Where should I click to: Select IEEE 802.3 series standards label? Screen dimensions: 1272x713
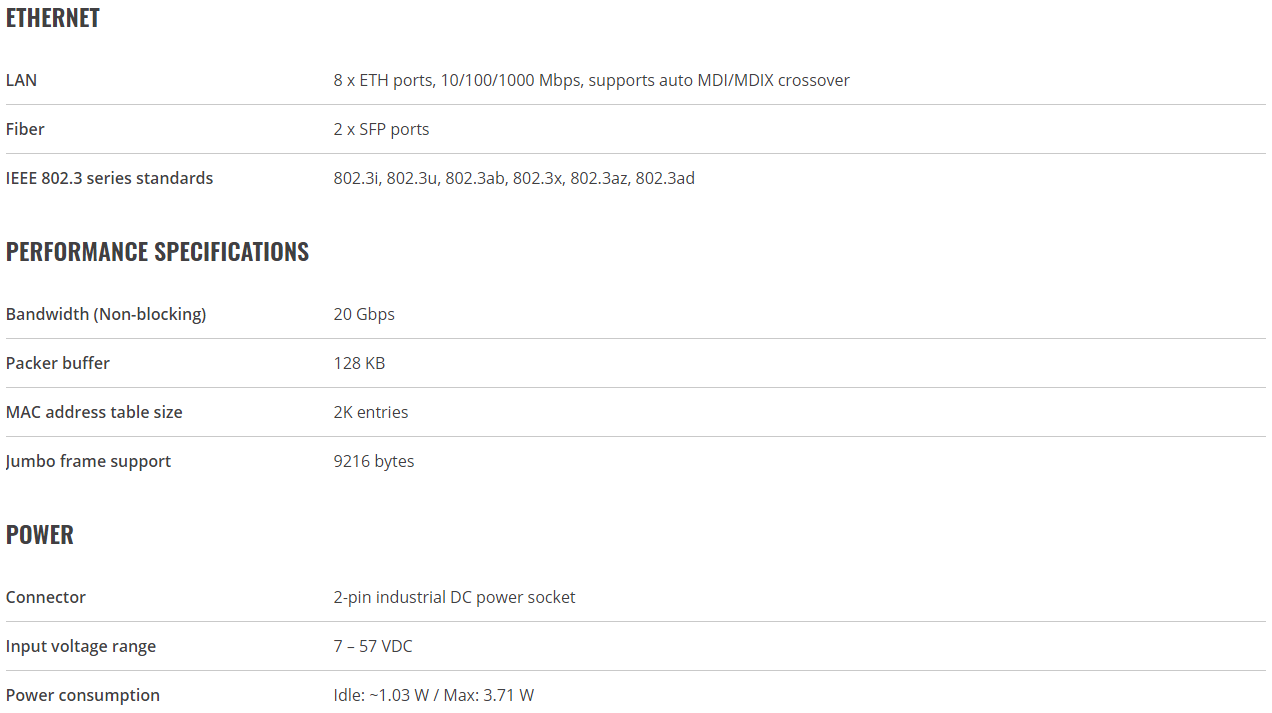tap(110, 178)
